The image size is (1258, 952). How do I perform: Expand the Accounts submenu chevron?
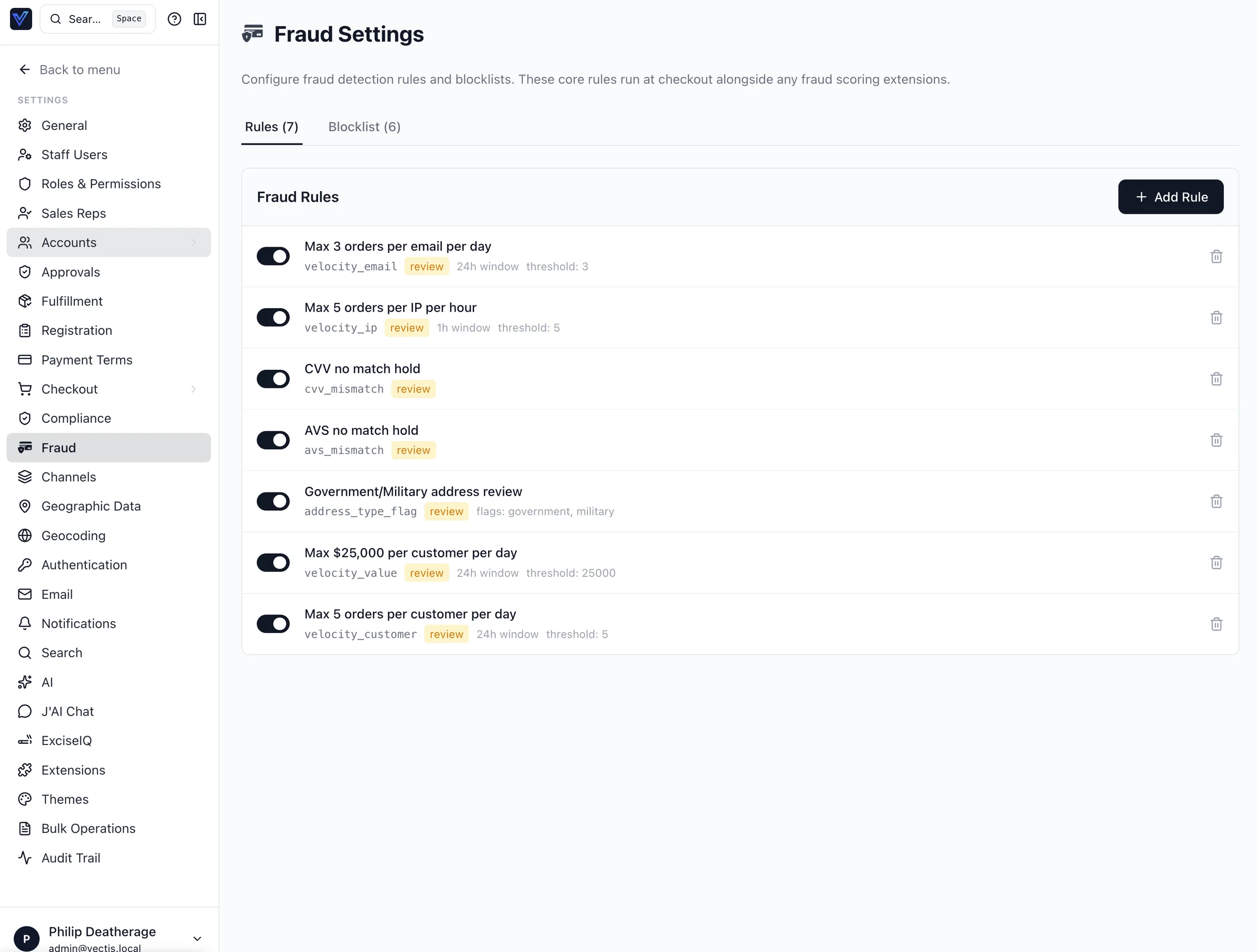[x=193, y=243]
